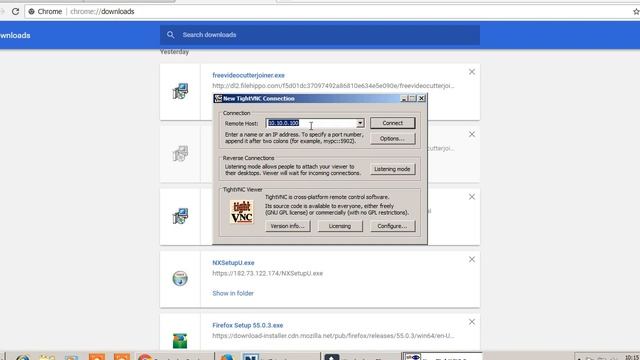Click the Yesterday date heading
This screenshot has width=640, height=360.
point(174,52)
